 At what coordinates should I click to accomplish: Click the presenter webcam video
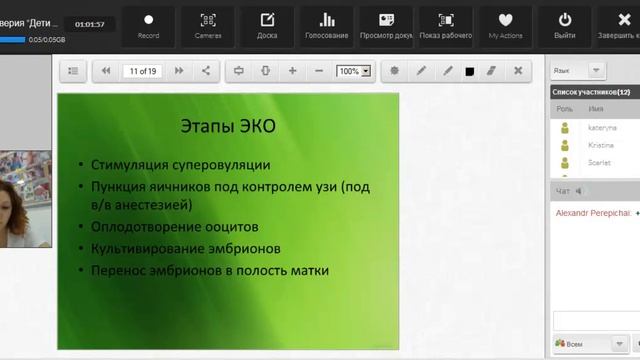[26, 199]
